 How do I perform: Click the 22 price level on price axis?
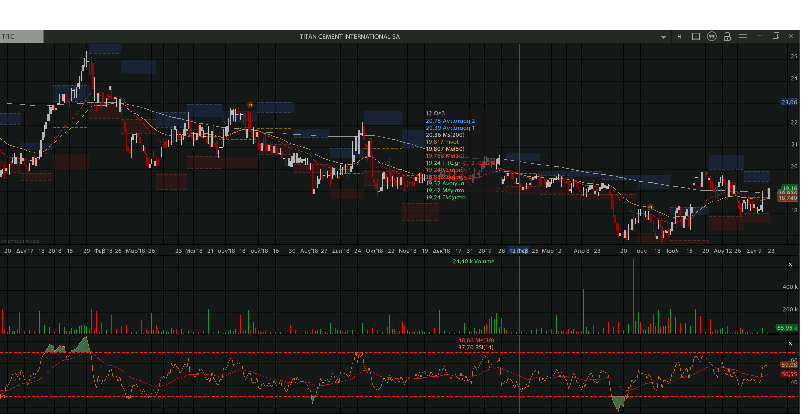[x=794, y=122]
